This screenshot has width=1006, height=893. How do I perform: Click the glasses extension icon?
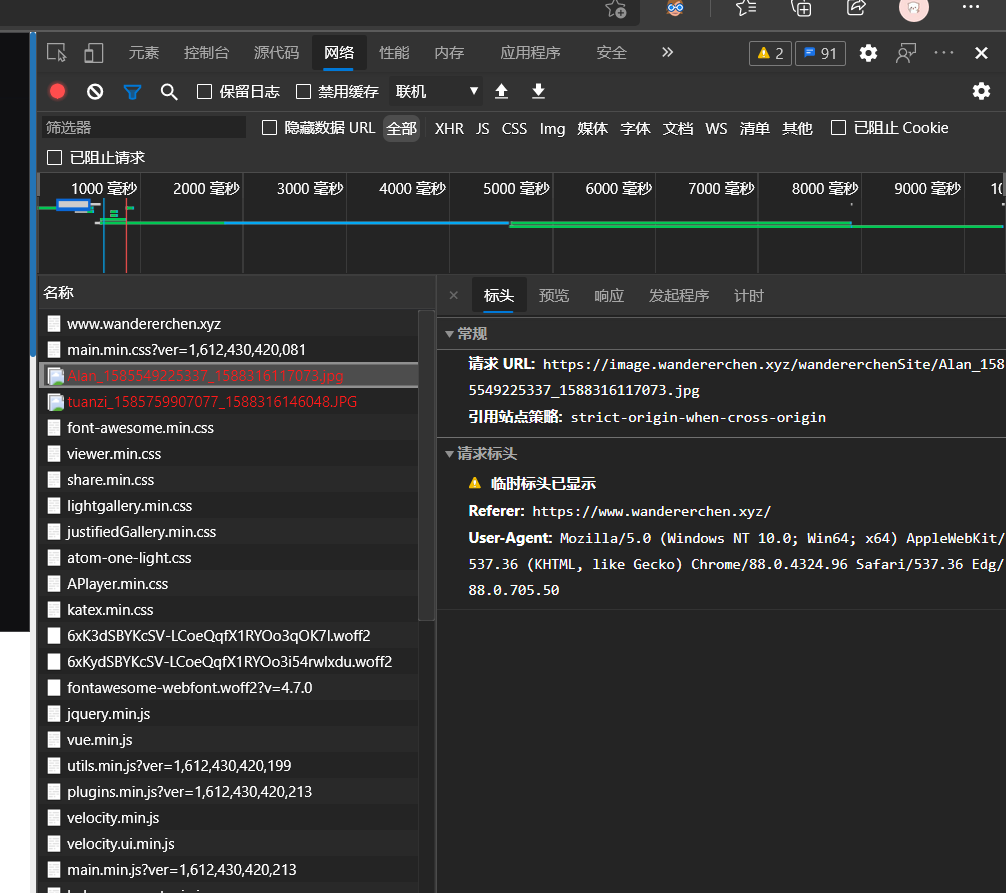tap(675, 8)
